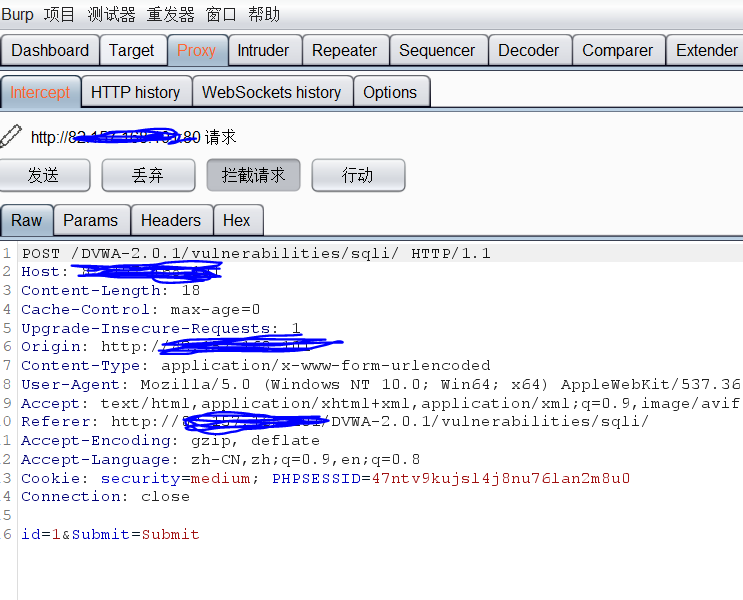Select the Raw view tab
The width and height of the screenshot is (743, 600).
[27, 220]
